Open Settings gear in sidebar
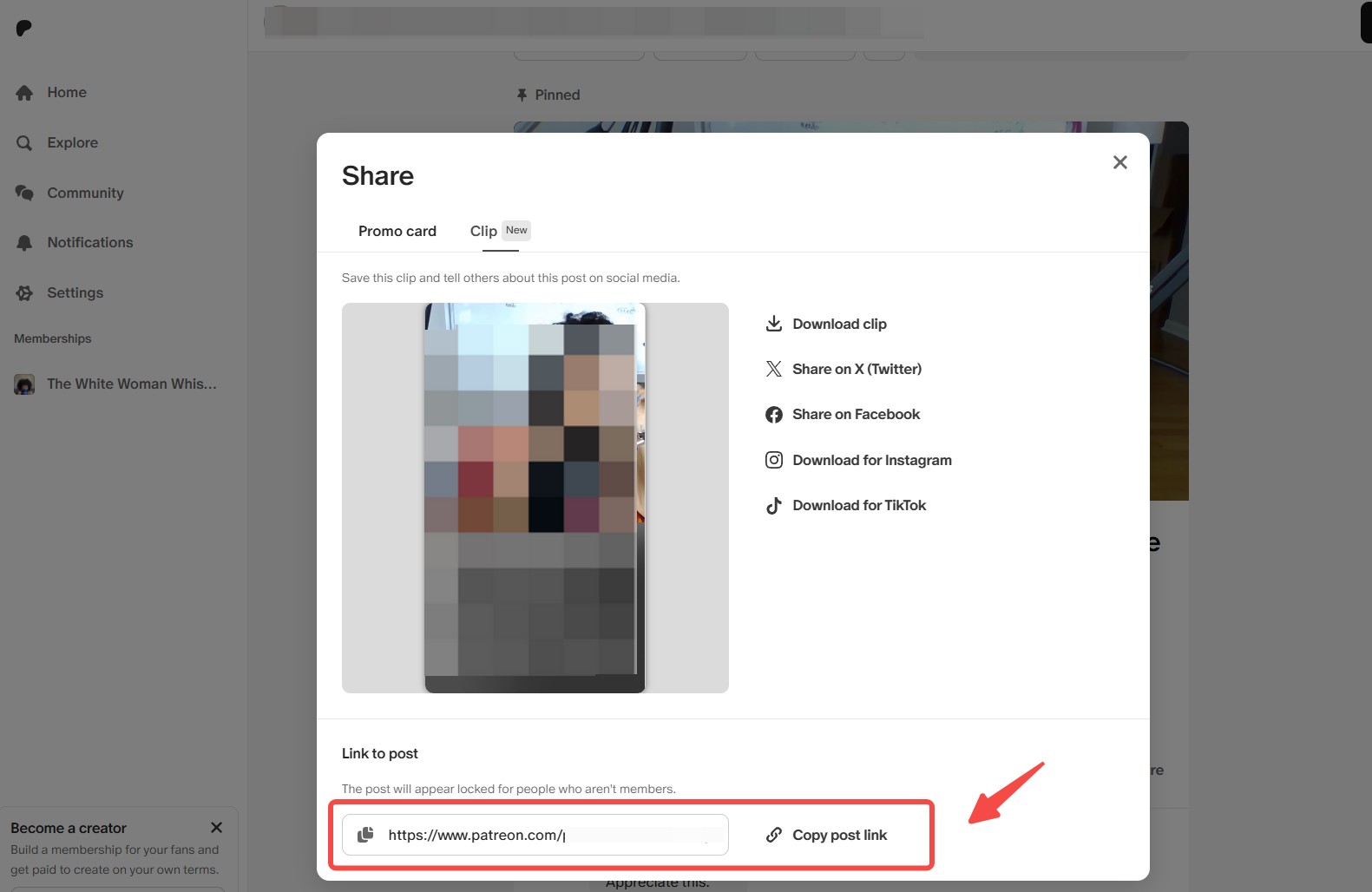1372x892 pixels. (24, 293)
